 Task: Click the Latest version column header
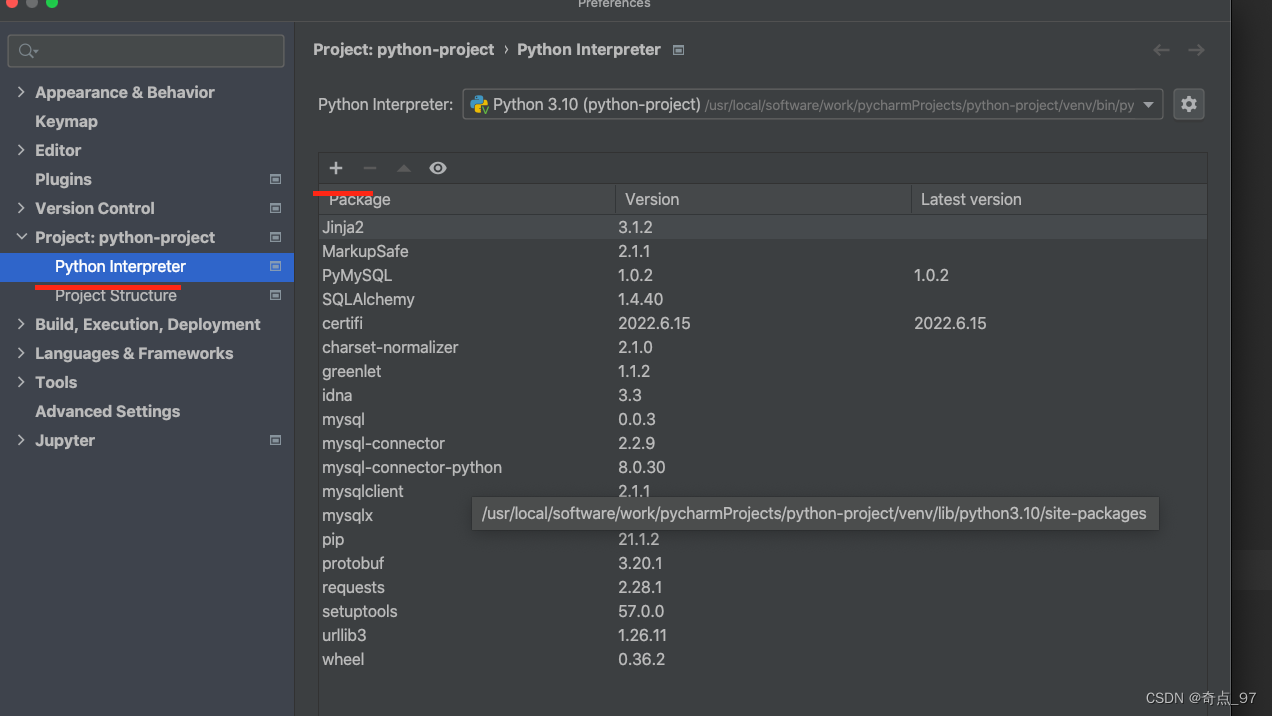pyautogui.click(x=1059, y=199)
